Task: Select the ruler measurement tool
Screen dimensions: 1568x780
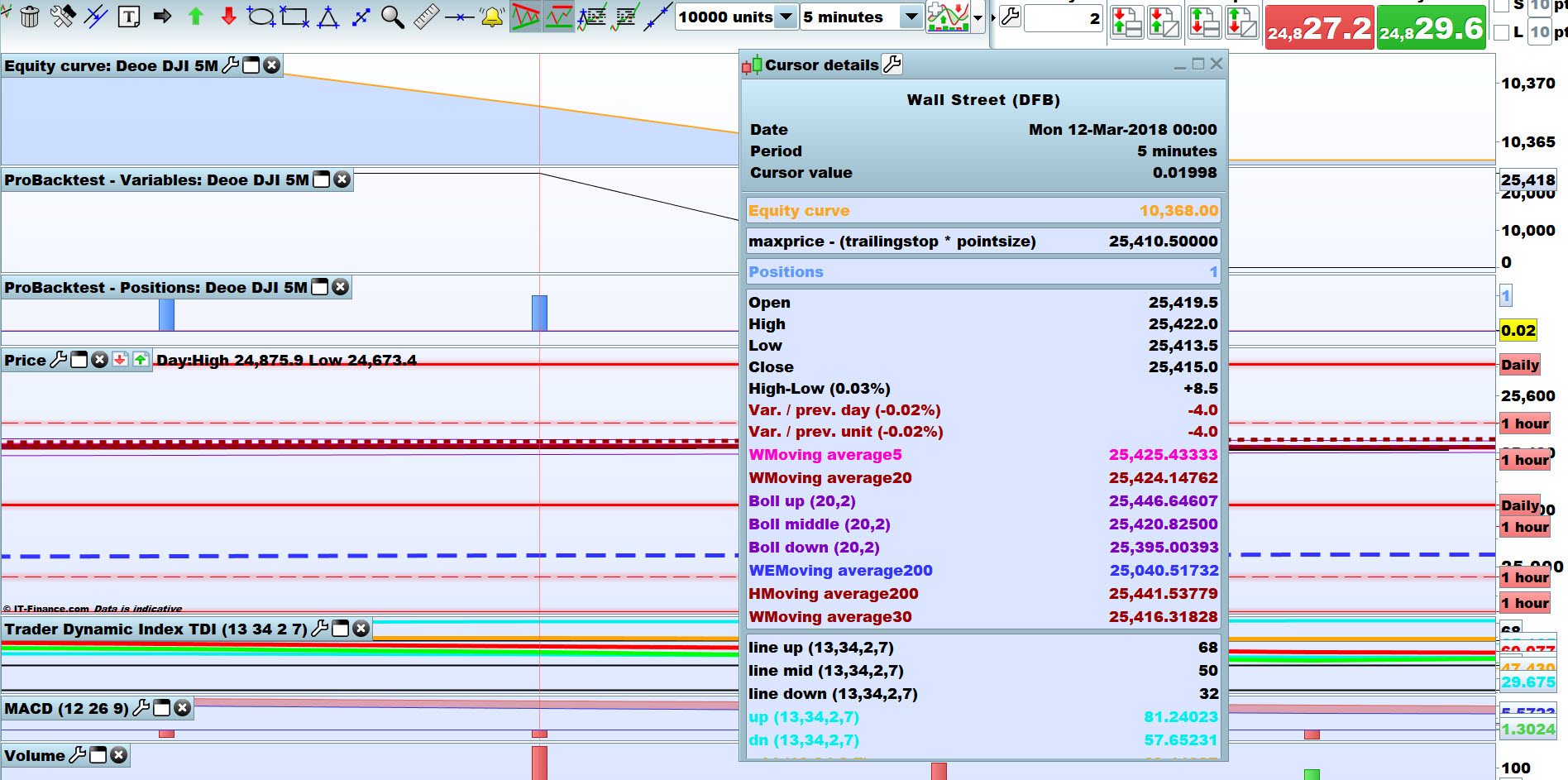Action: (426, 17)
